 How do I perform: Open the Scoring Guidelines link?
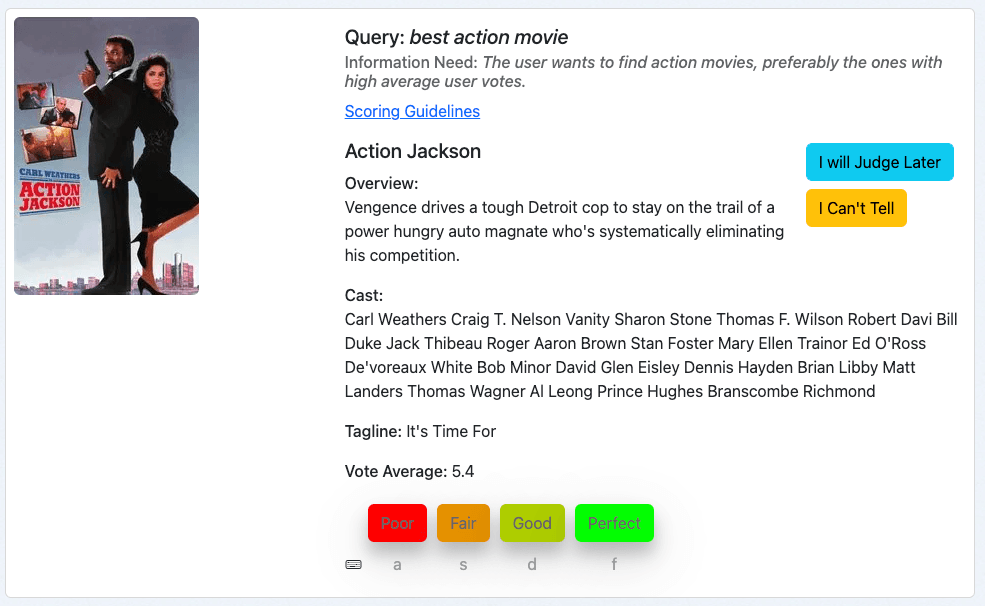[x=412, y=112]
